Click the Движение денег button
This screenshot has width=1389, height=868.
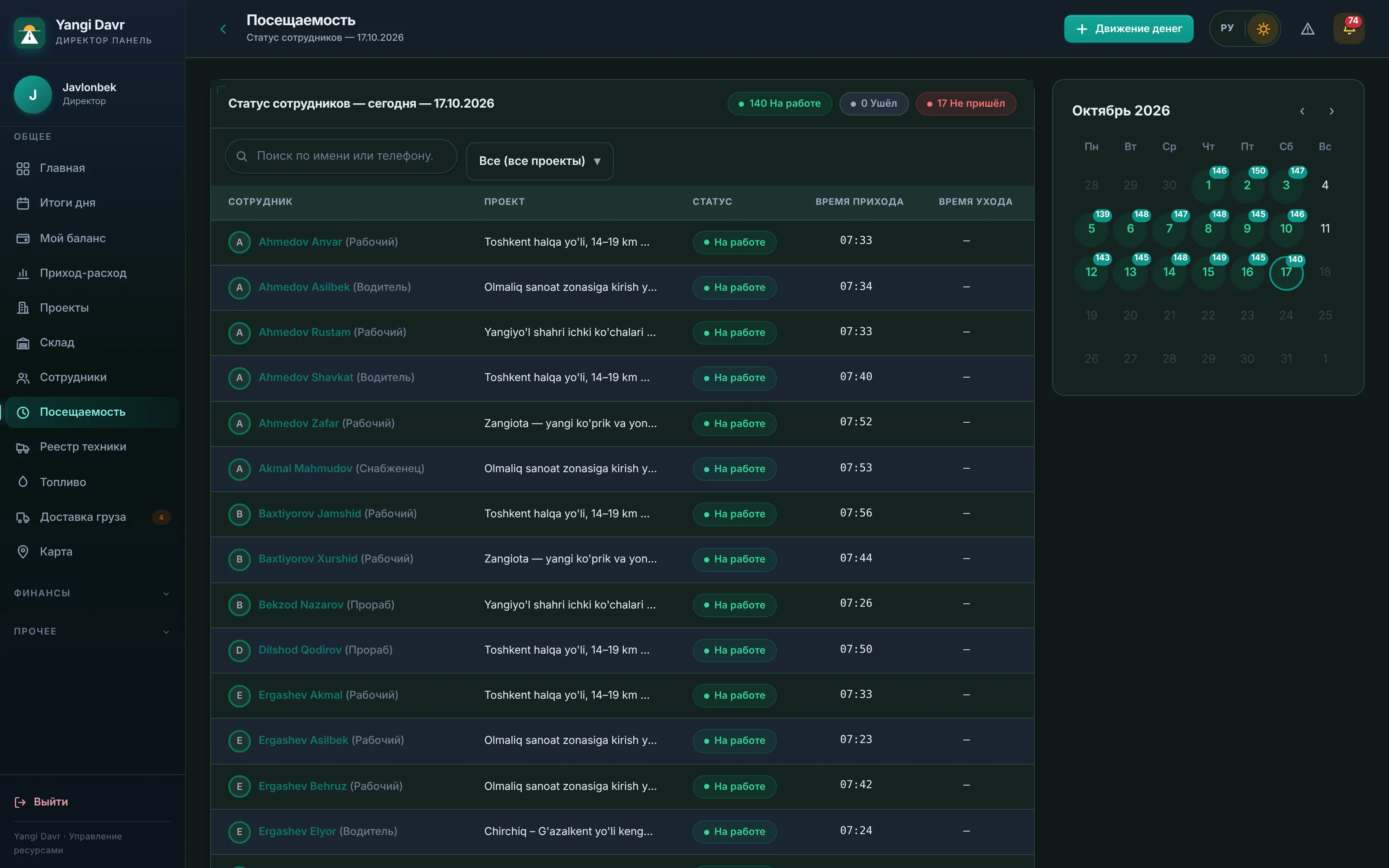[1129, 29]
